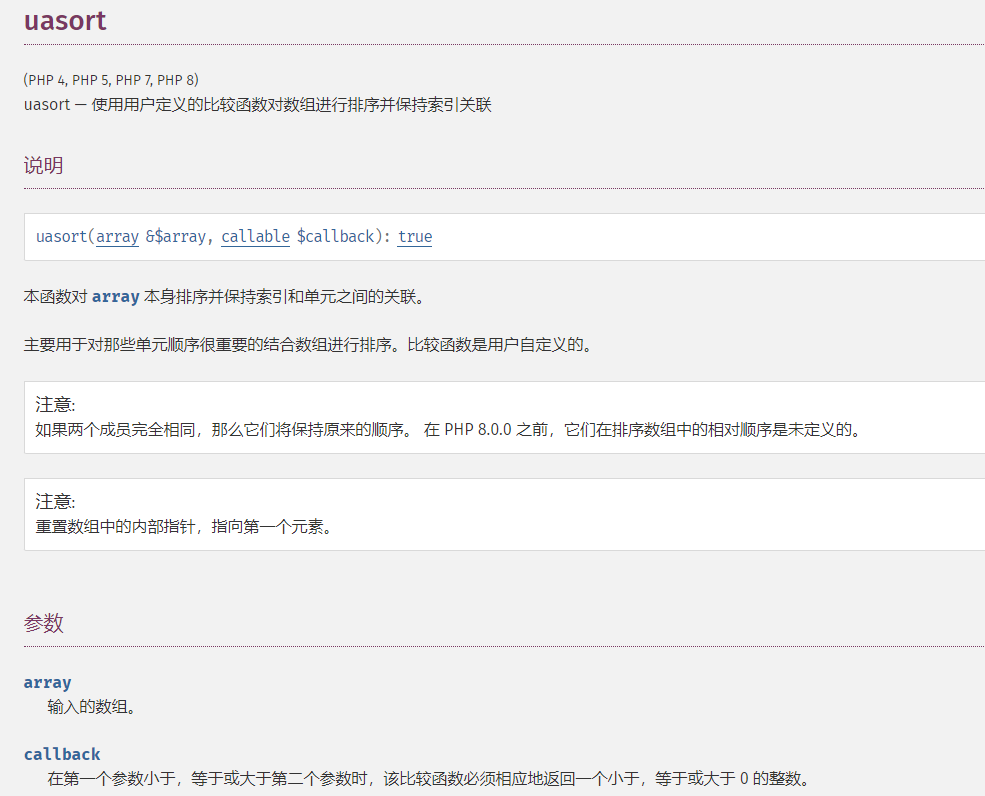
Task: Click the "说明" section heading
Action: coord(44,166)
